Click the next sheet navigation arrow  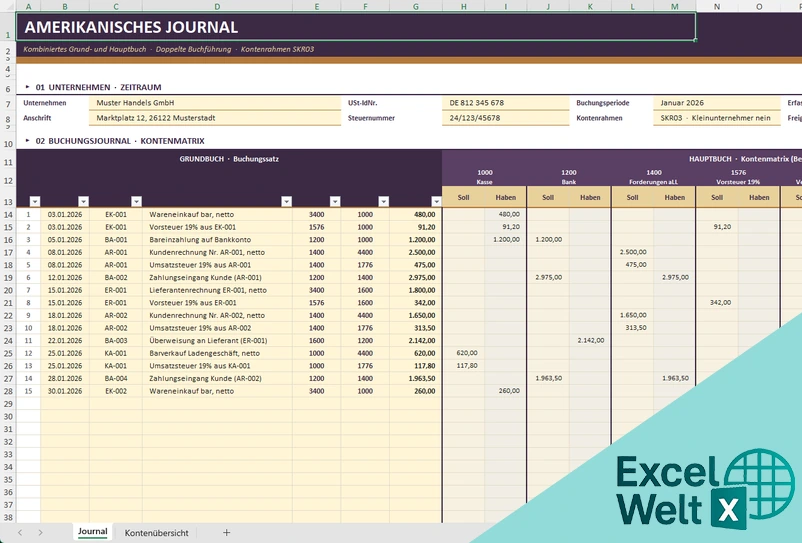pos(40,533)
